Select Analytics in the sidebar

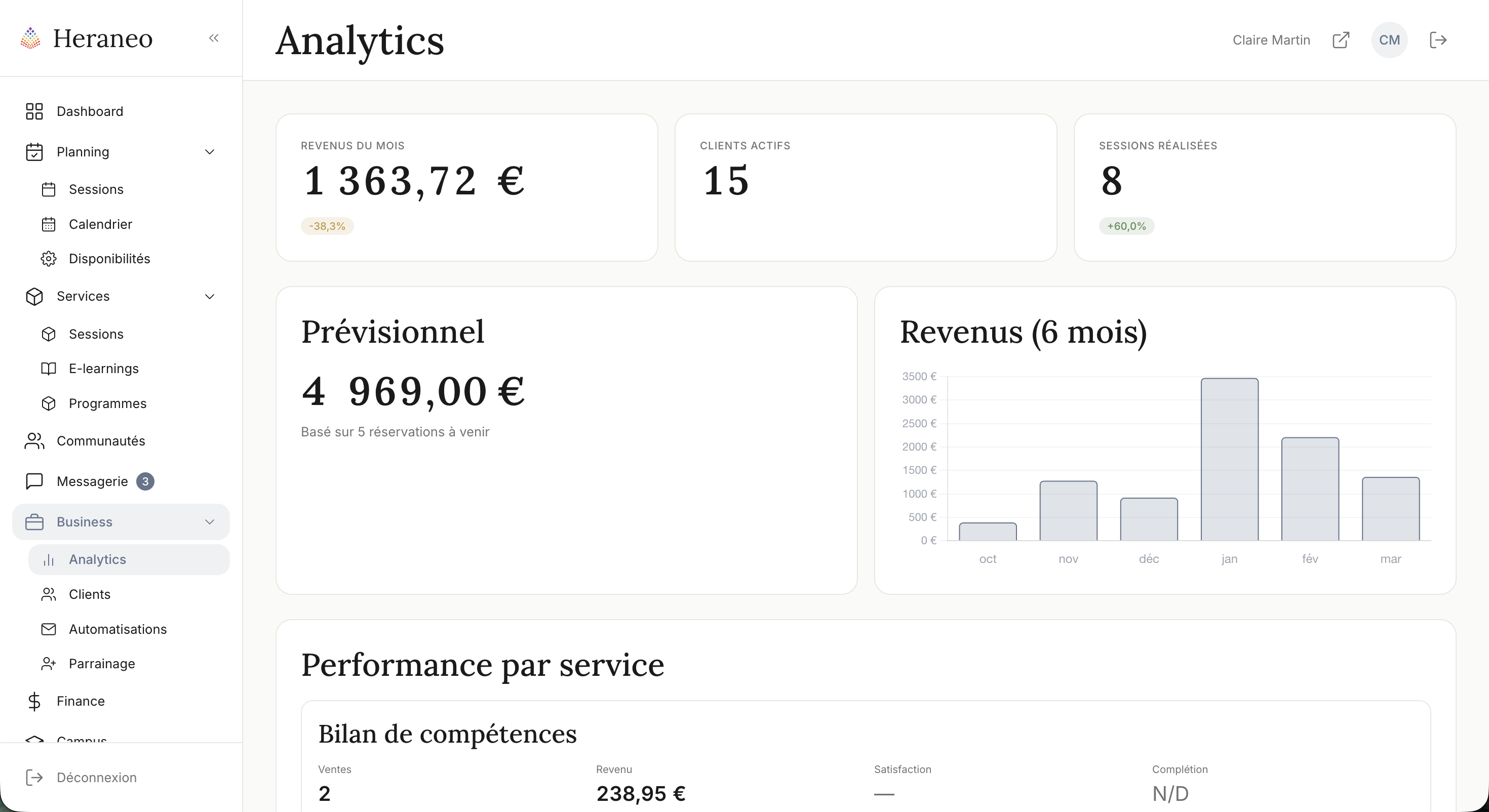tap(97, 559)
